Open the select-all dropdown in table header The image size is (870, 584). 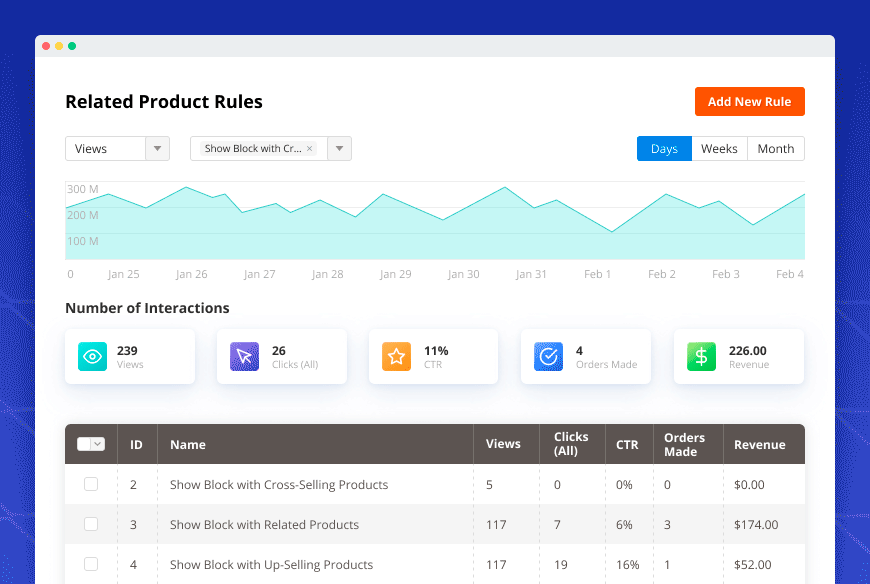pyautogui.click(x=91, y=444)
